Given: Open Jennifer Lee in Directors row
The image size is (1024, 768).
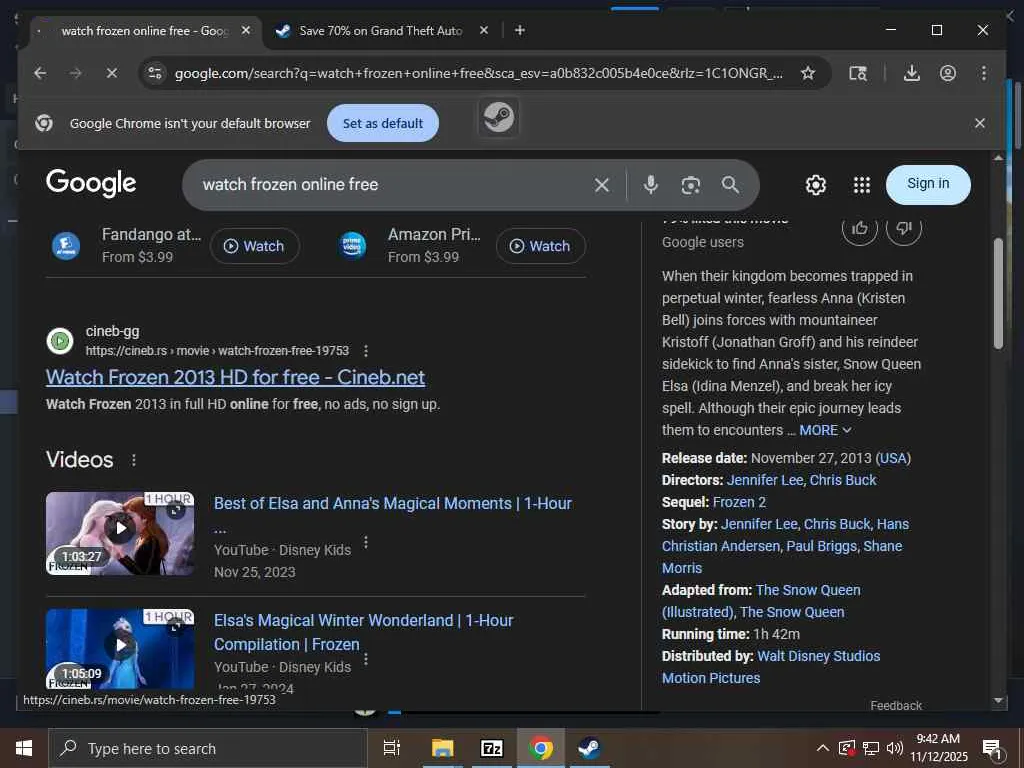Looking at the screenshot, I should (765, 480).
